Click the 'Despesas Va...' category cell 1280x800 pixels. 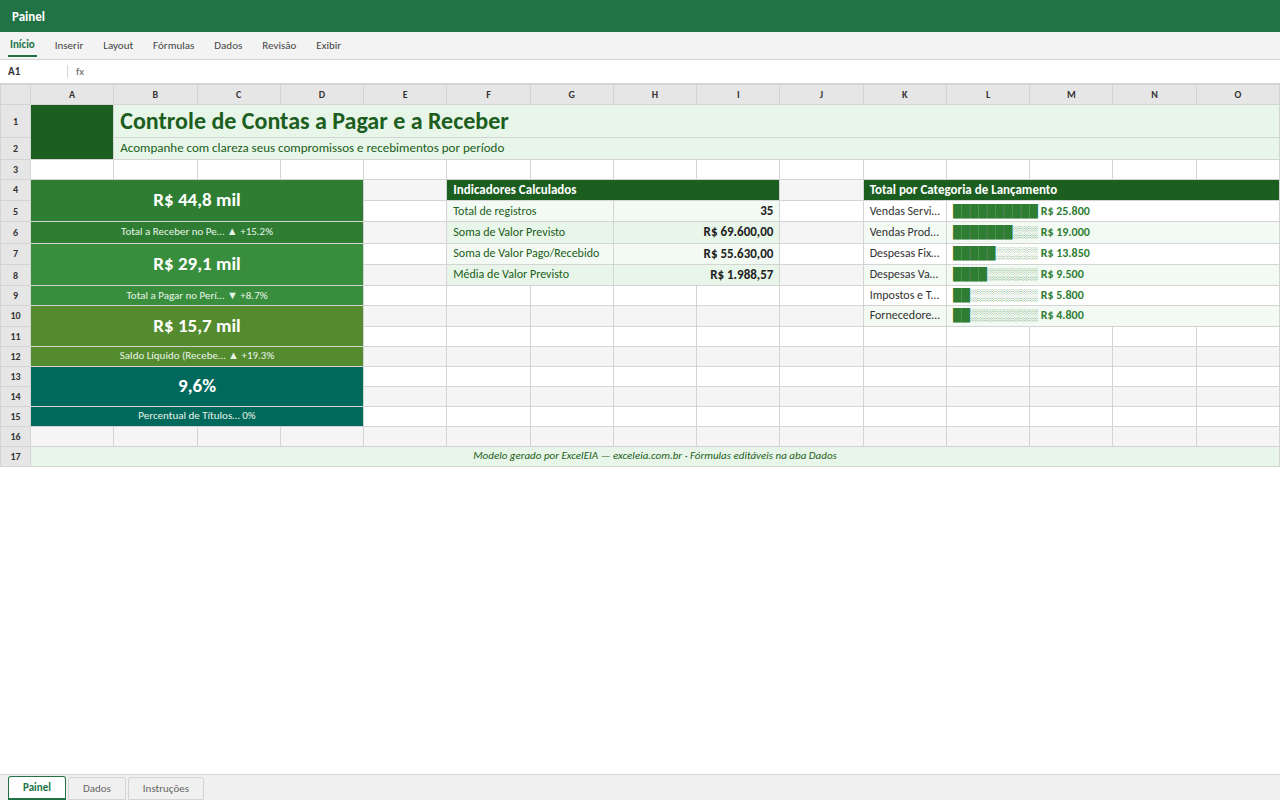coord(905,274)
